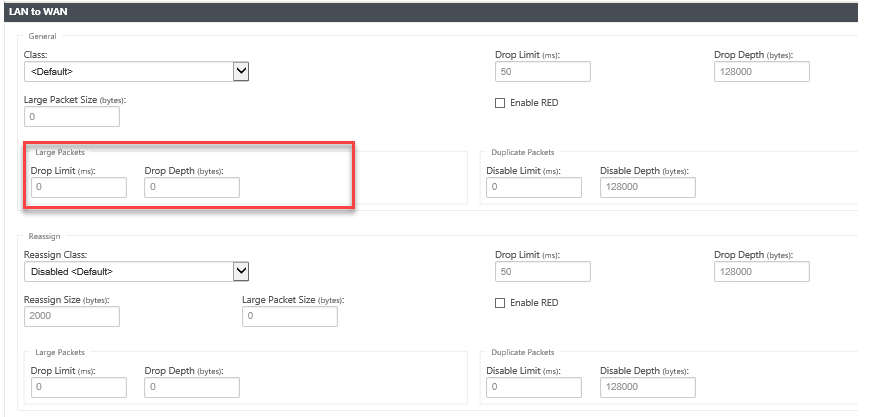Click Reassign Large Packets Drop Depth field
The image size is (886, 417).
pyautogui.click(x=192, y=388)
